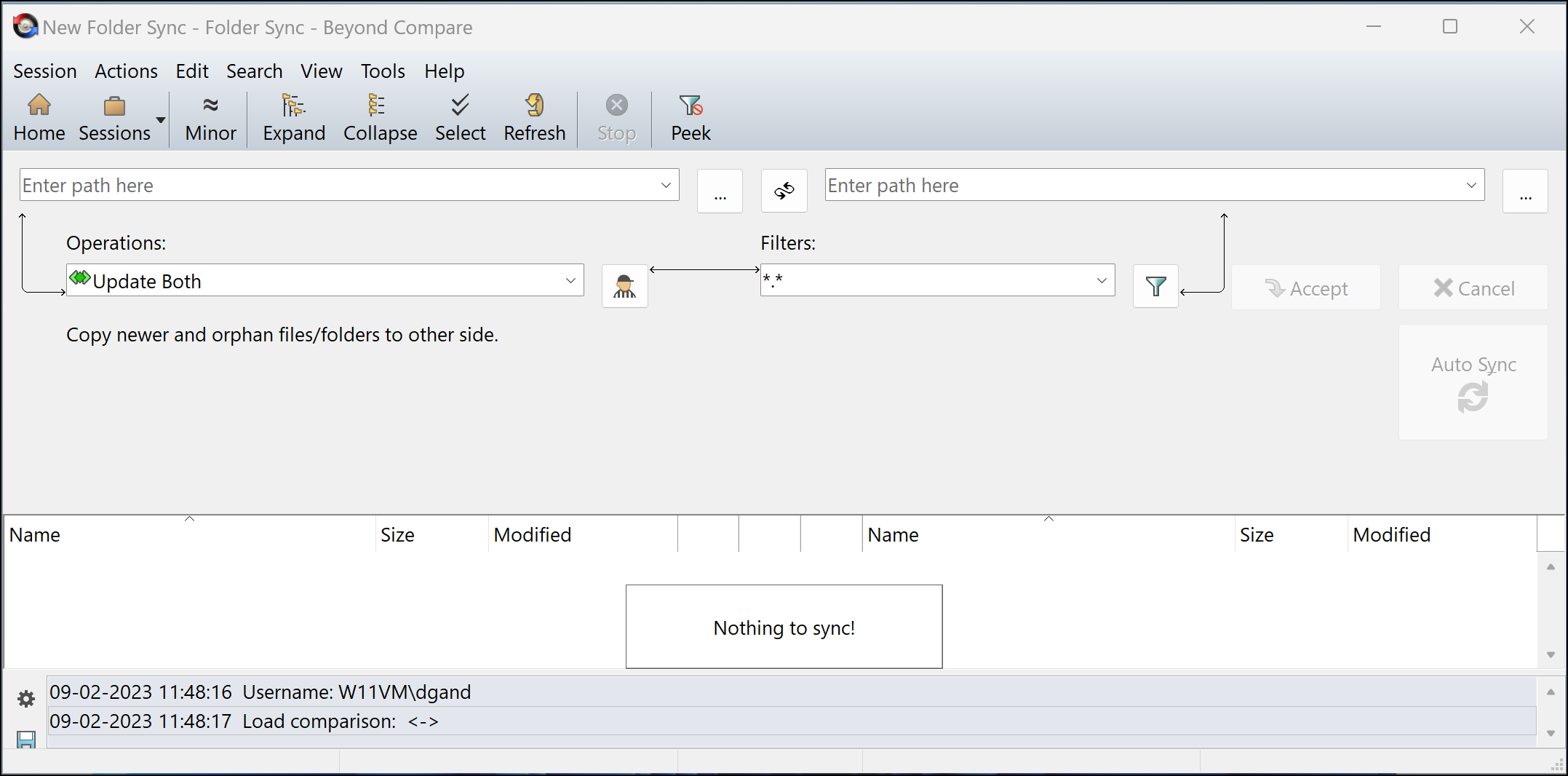Open the View menu
Screen dimensions: 1568x776
coord(321,71)
